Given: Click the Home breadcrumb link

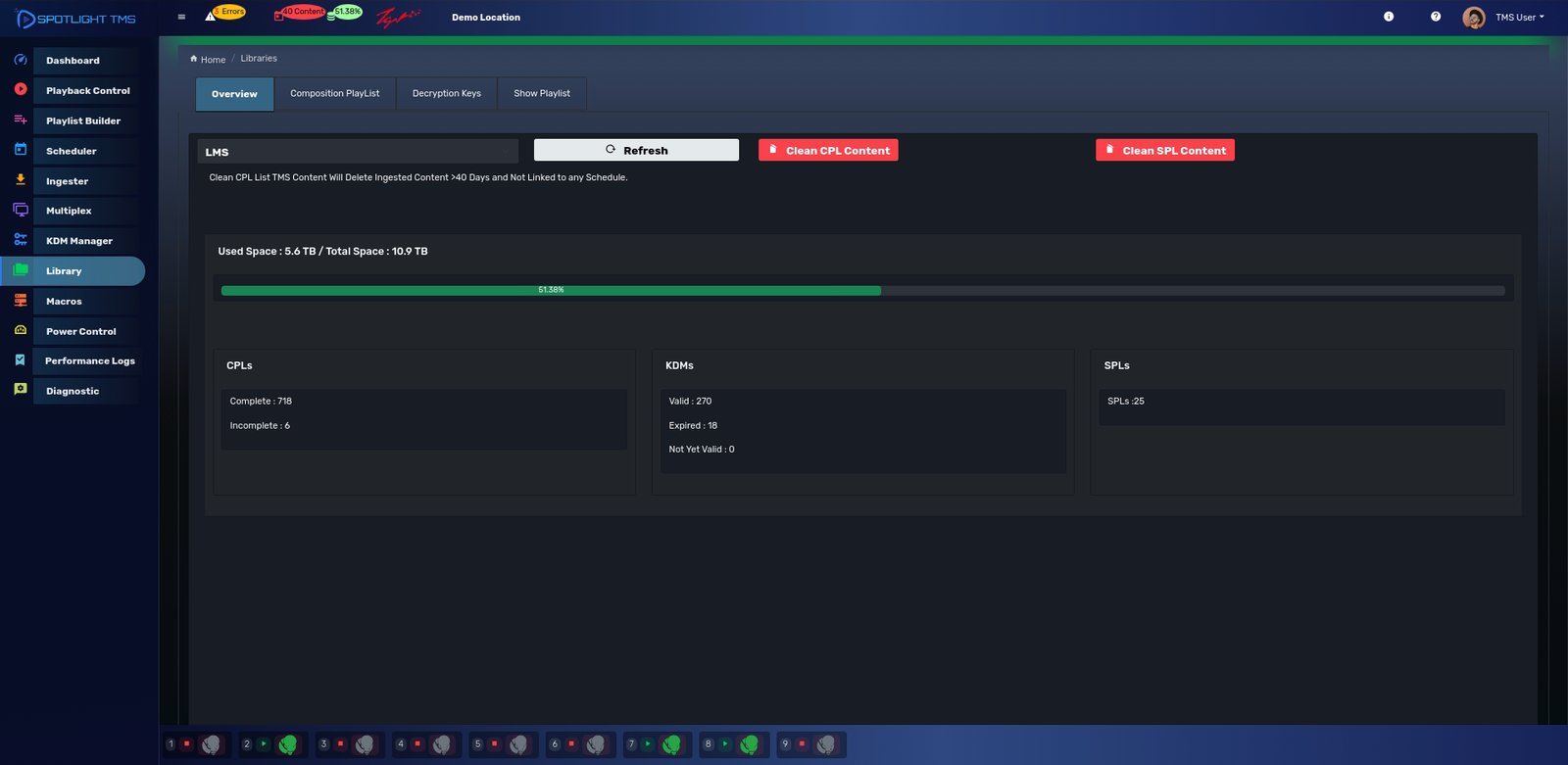Looking at the screenshot, I should [213, 60].
